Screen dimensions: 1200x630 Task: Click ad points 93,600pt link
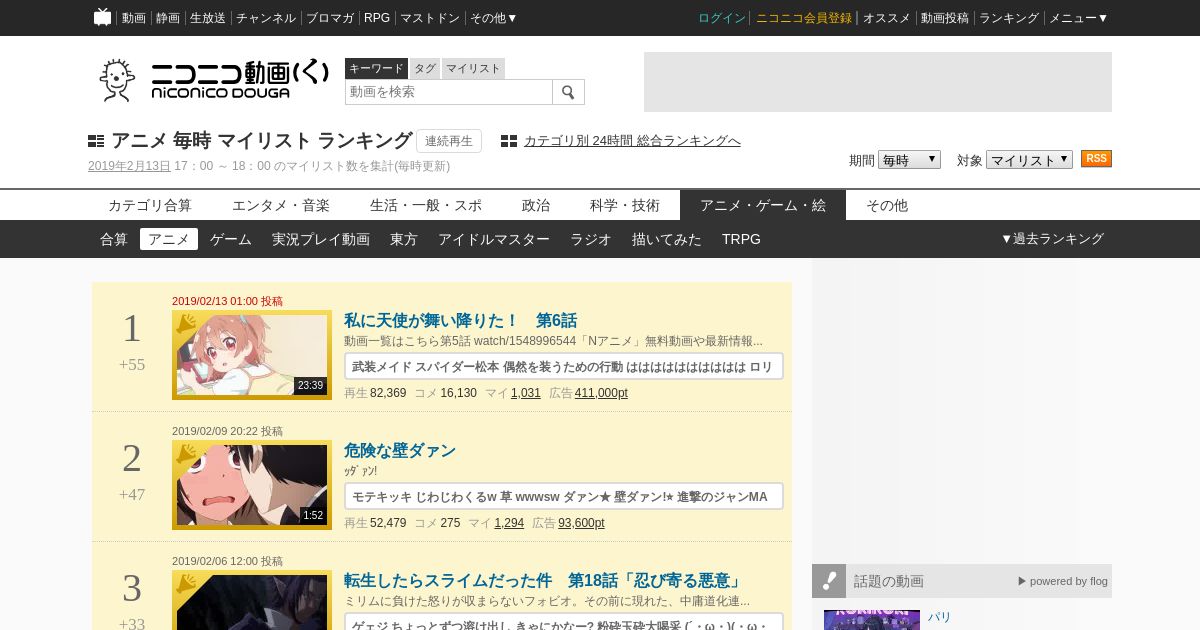(x=581, y=523)
